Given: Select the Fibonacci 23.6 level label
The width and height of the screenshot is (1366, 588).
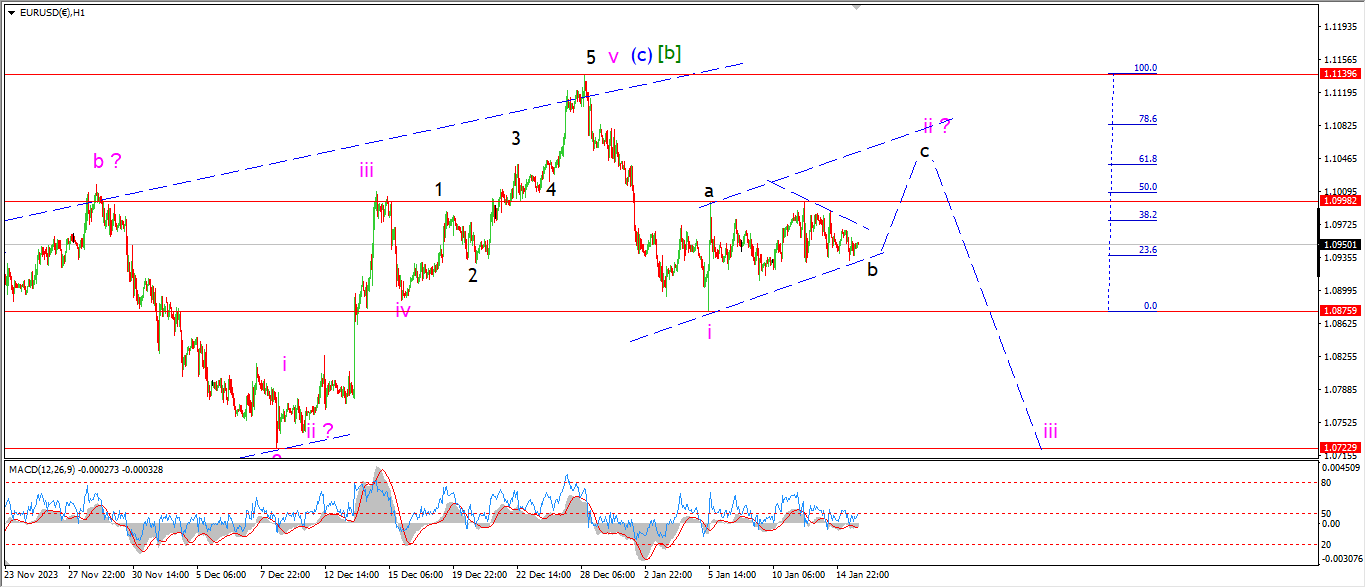Looking at the screenshot, I should [1148, 250].
